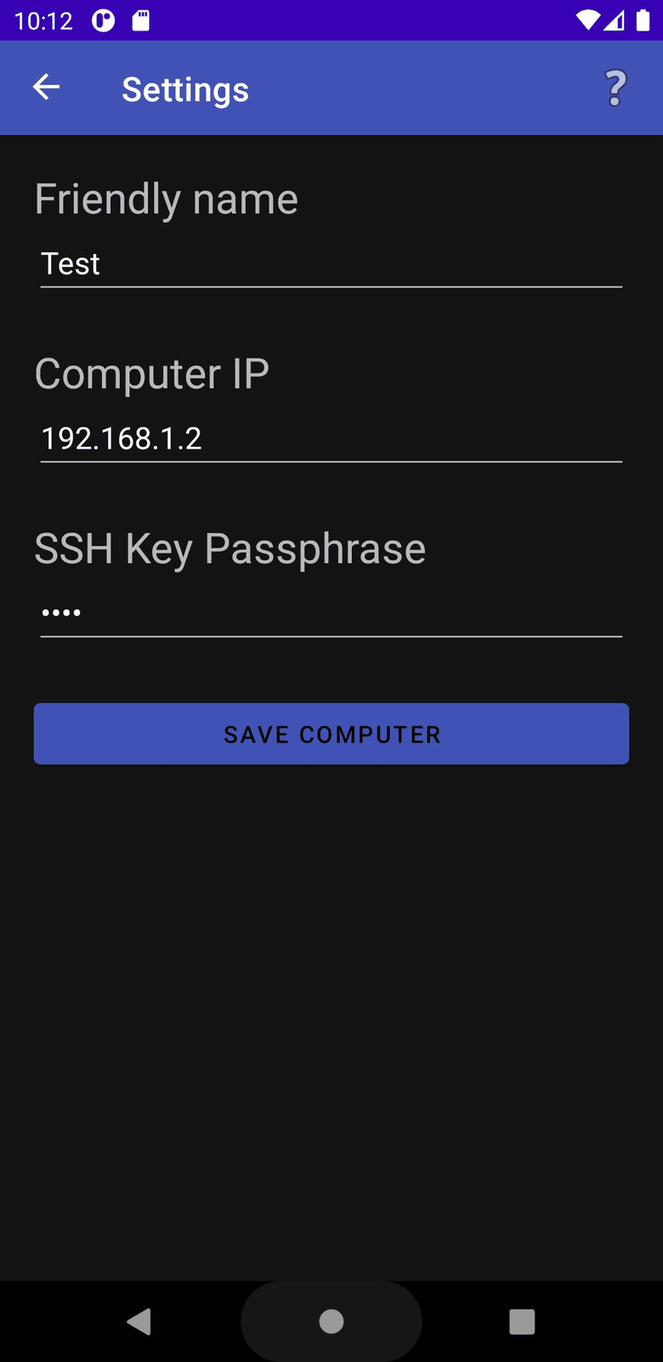This screenshot has height=1362, width=663.
Task: Place cursor after 192.168.1.2
Action: point(210,438)
